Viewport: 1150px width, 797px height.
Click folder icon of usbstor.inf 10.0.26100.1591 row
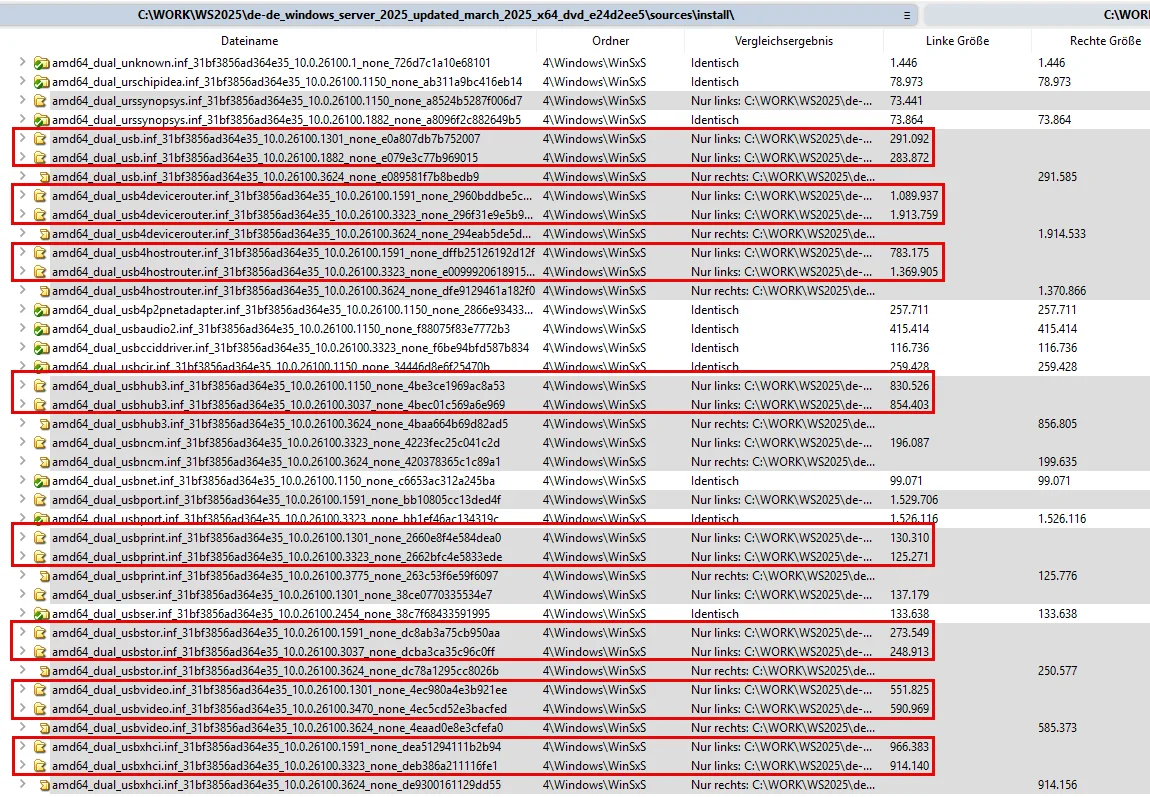pos(40,633)
